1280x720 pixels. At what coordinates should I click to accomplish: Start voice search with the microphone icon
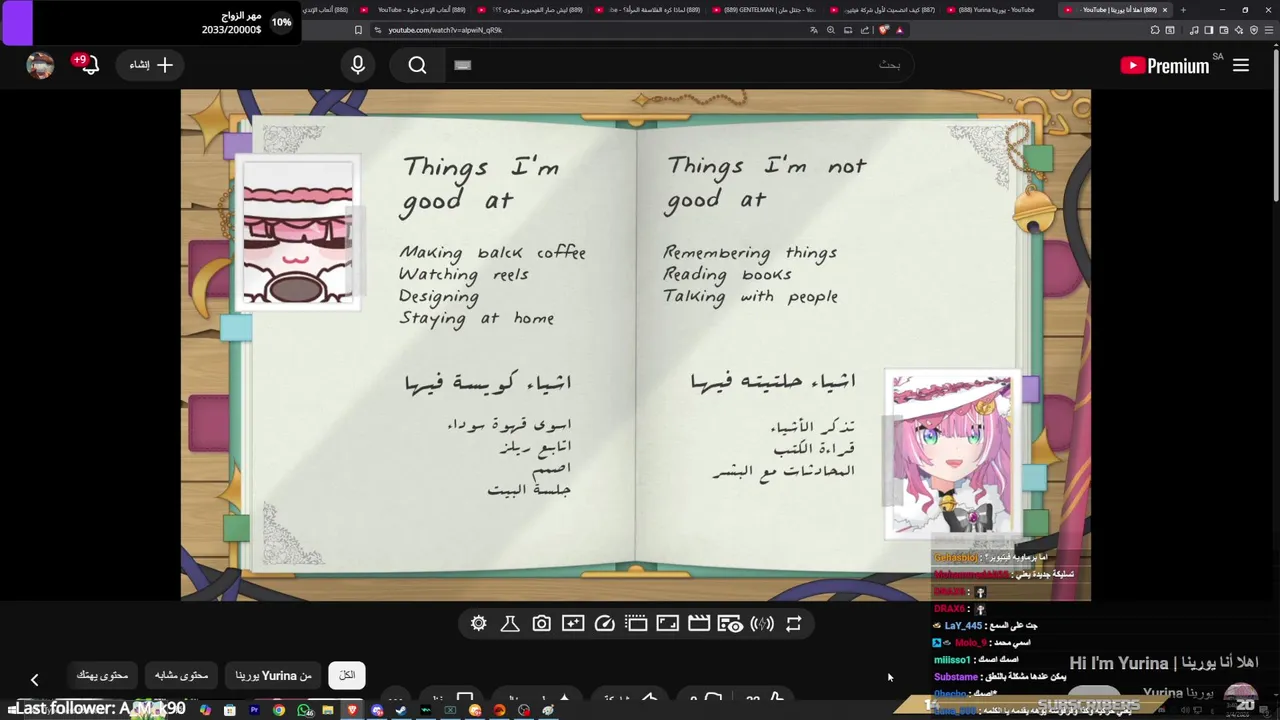coord(358,65)
